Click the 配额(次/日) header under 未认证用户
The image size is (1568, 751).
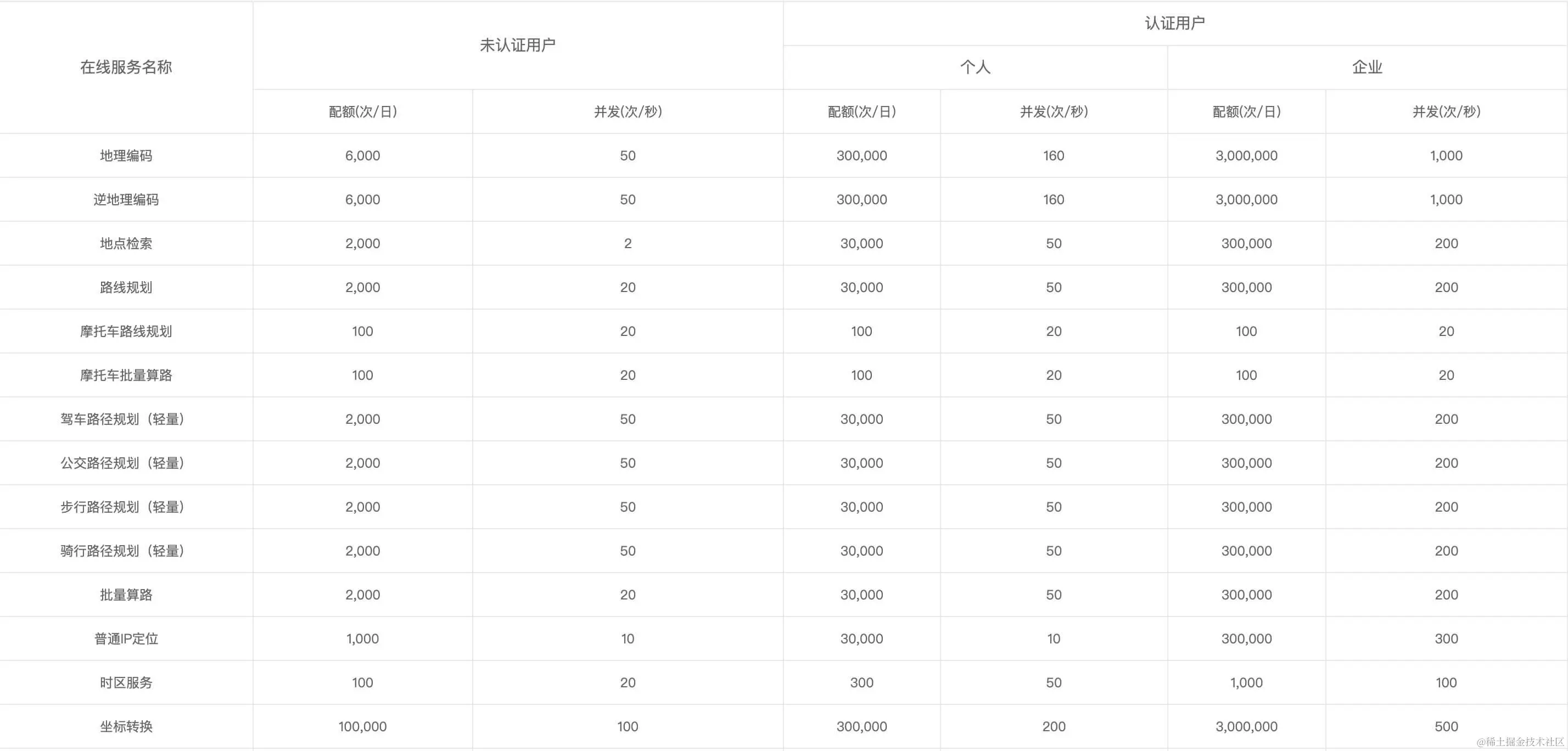pyautogui.click(x=362, y=111)
